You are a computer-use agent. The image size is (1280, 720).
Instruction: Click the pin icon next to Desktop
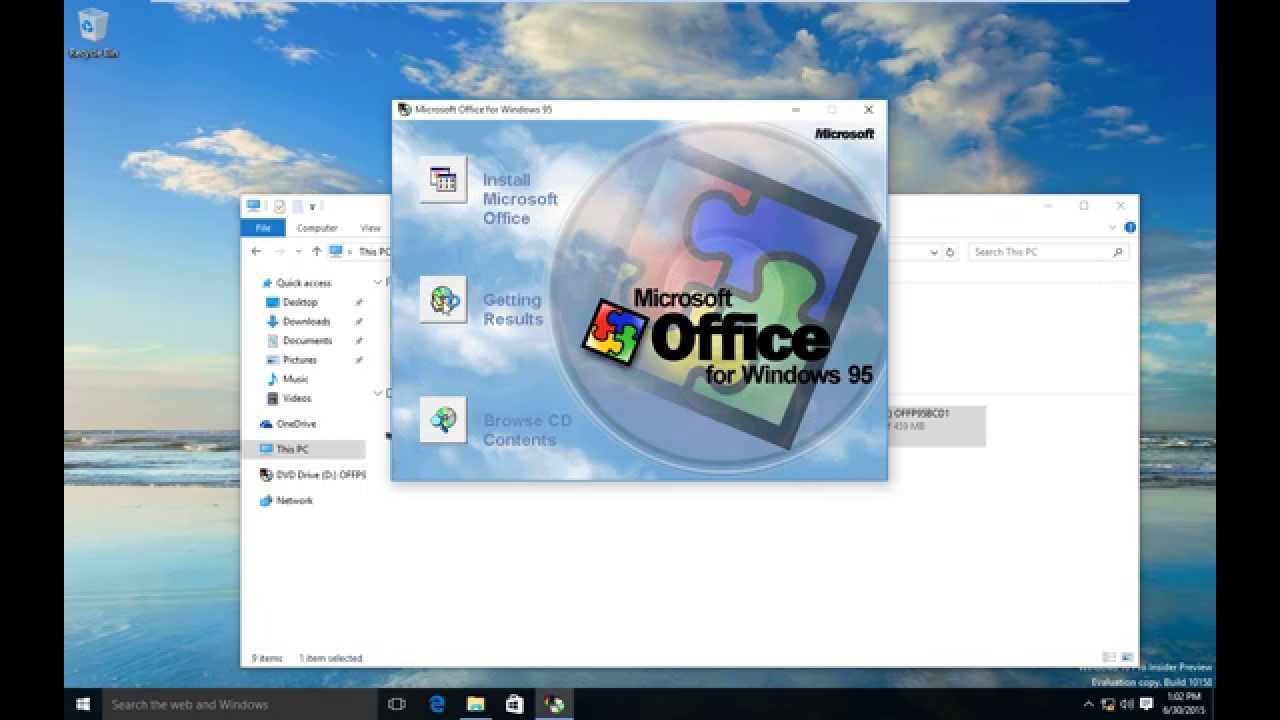tap(358, 302)
